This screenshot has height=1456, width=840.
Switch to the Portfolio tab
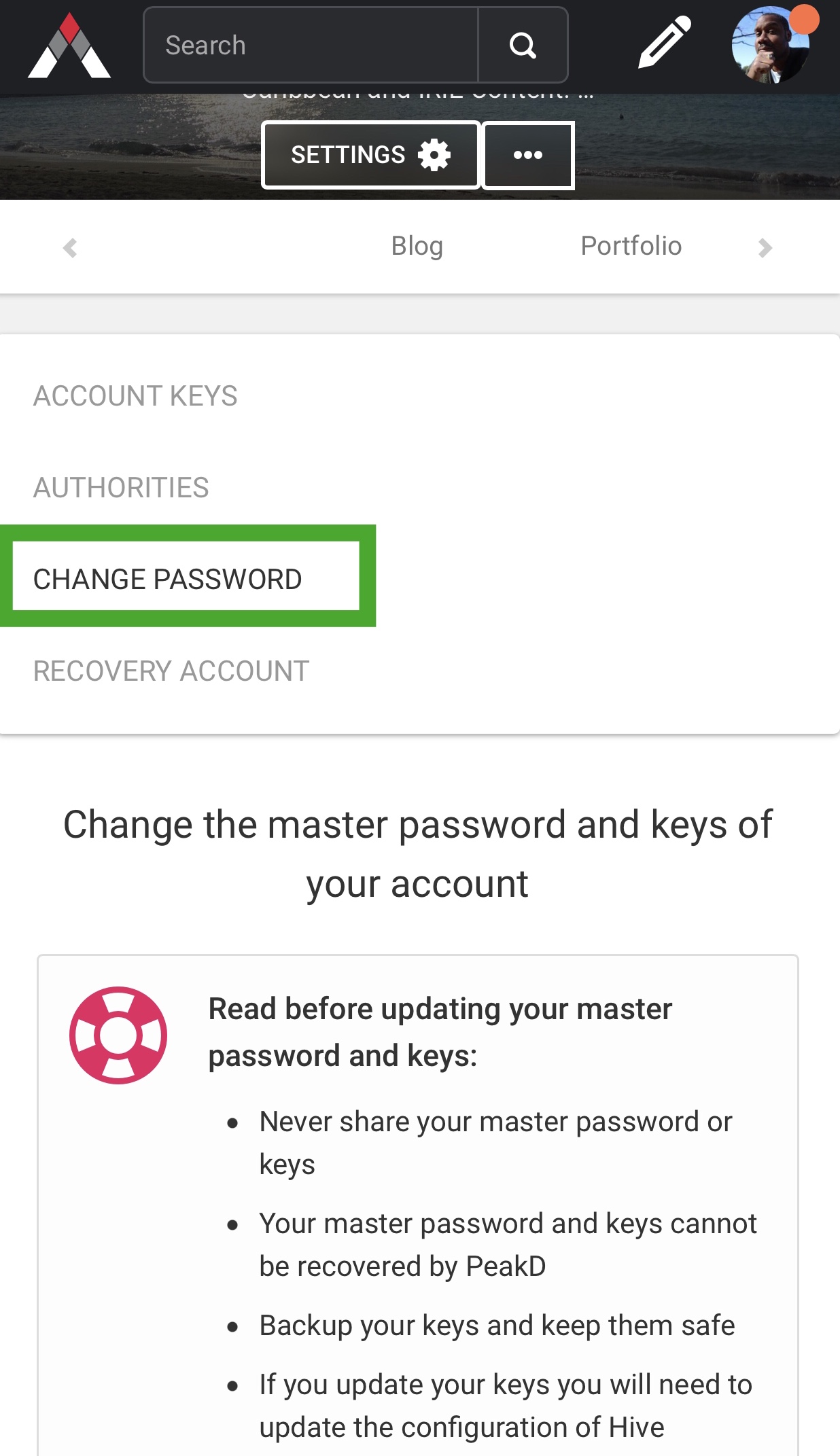pos(631,246)
